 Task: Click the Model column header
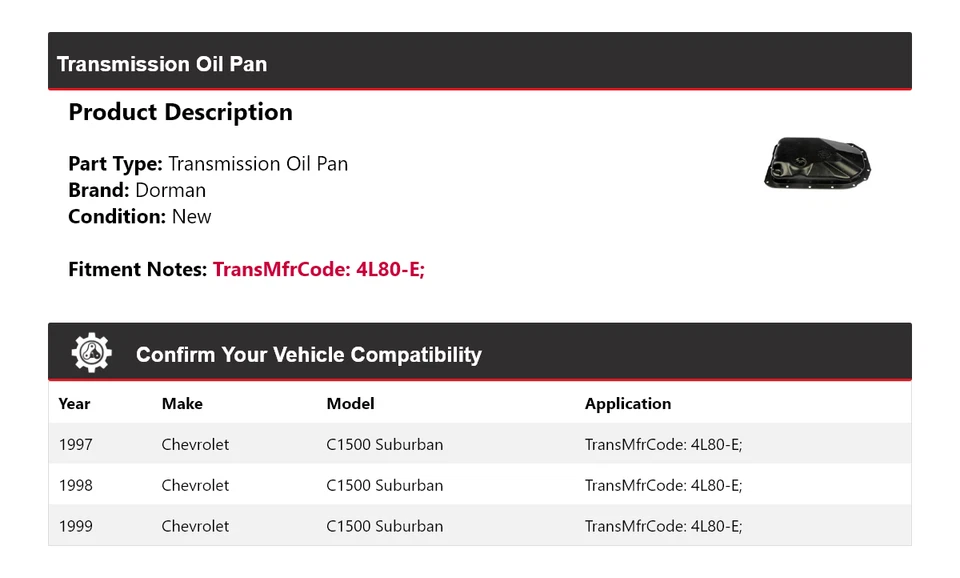(x=350, y=404)
